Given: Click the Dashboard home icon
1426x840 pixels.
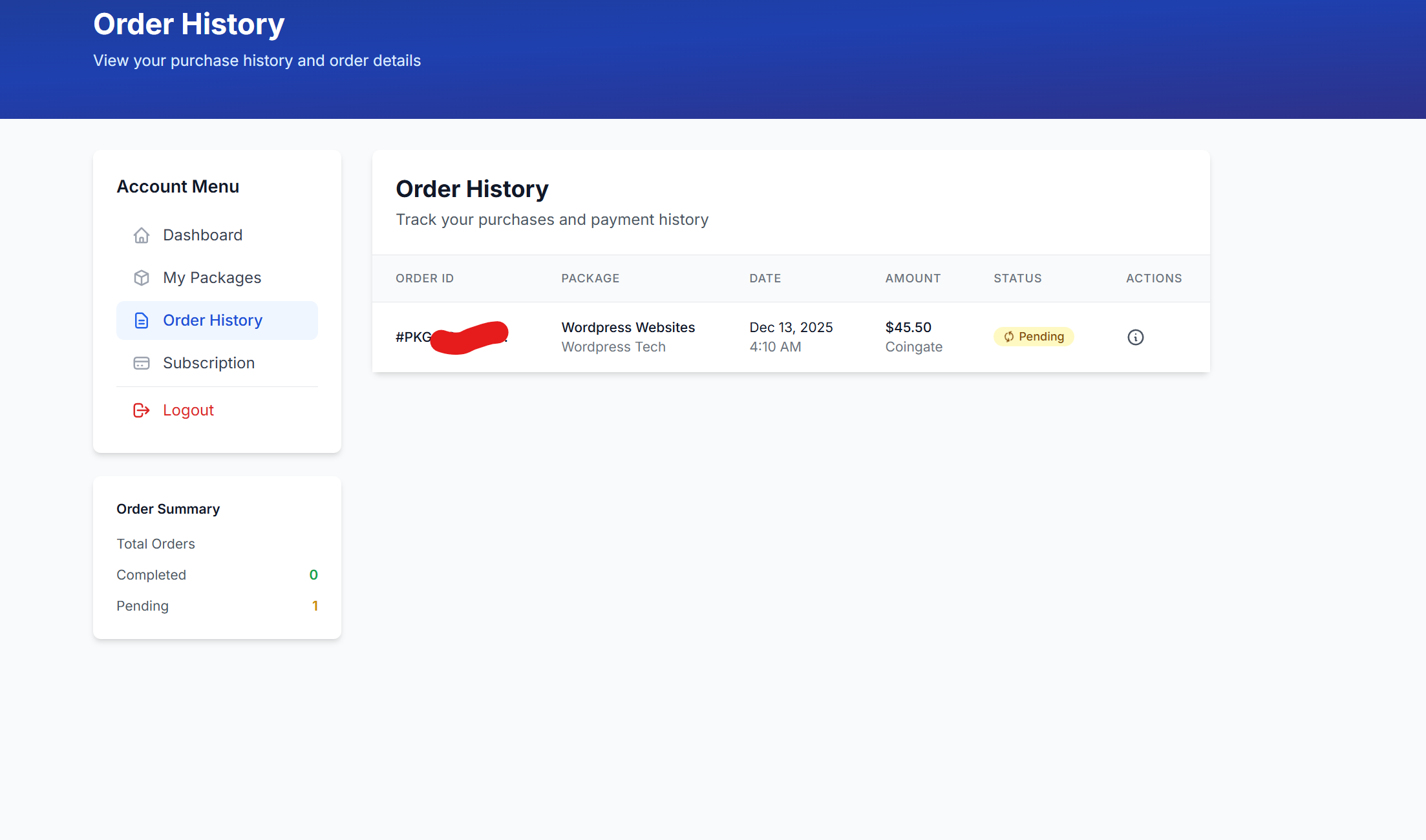Looking at the screenshot, I should tap(142, 235).
